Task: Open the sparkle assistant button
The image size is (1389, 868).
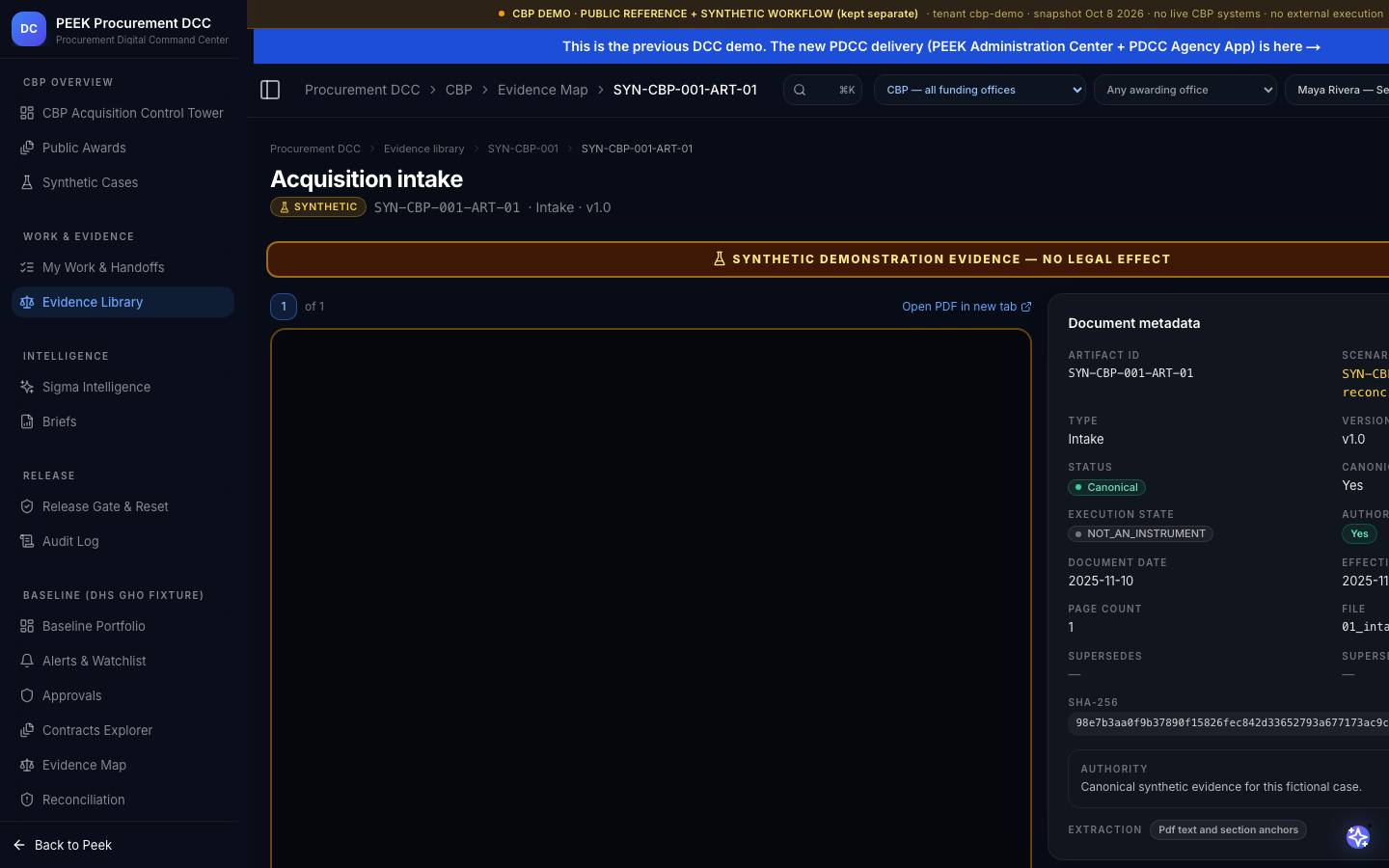Action: click(1358, 837)
